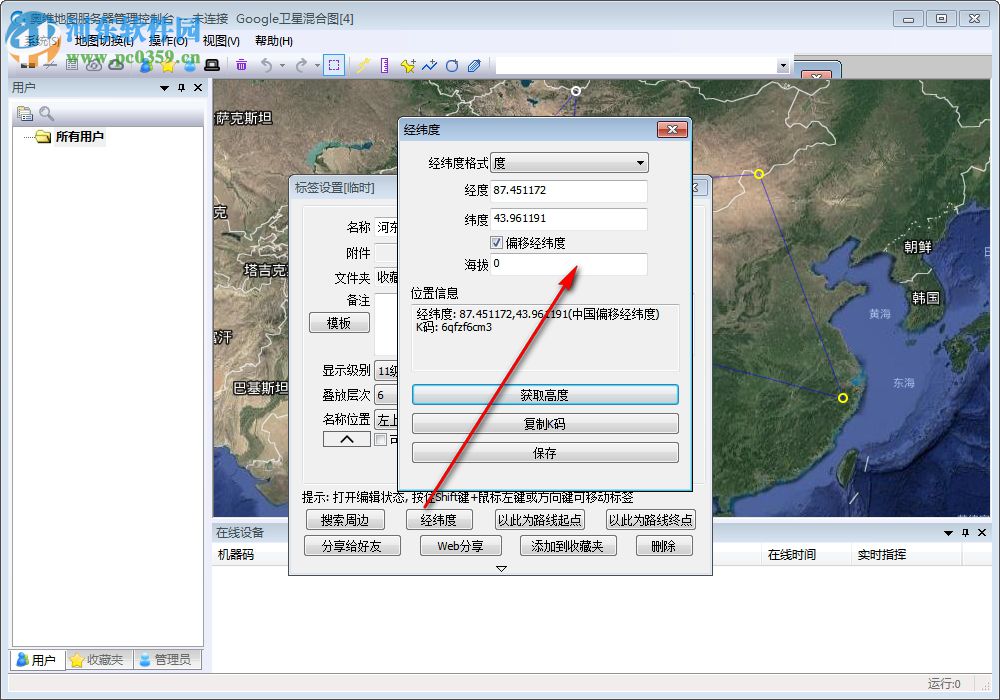Click the trash (delete) toolbar icon
Image resolution: width=1000 pixels, height=700 pixels.
point(242,64)
